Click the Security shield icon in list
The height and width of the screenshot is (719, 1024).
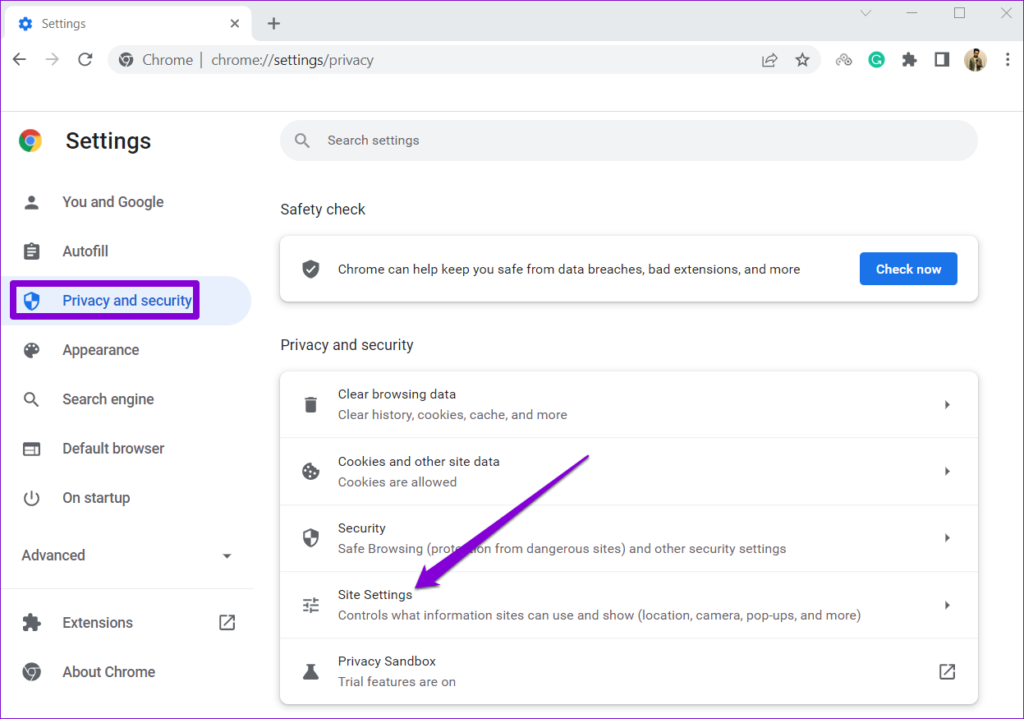(311, 538)
